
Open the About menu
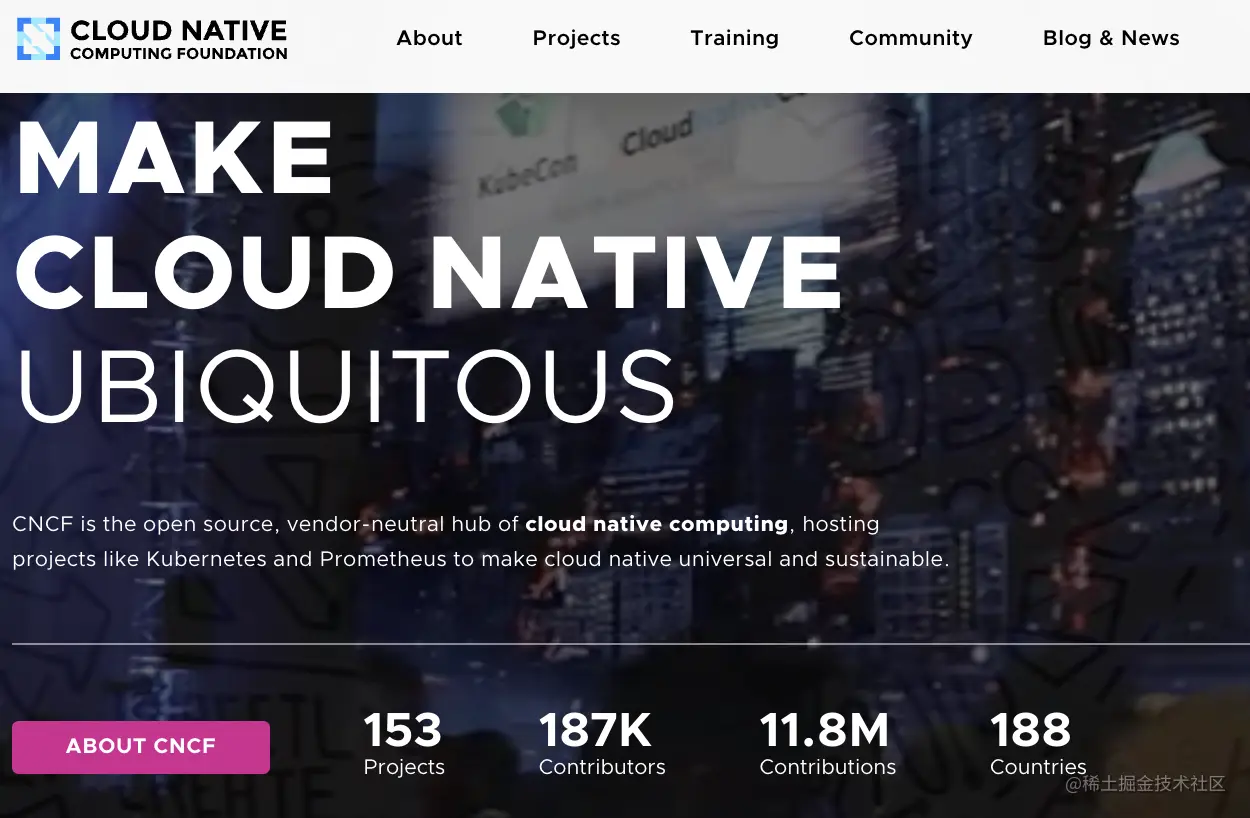[429, 38]
